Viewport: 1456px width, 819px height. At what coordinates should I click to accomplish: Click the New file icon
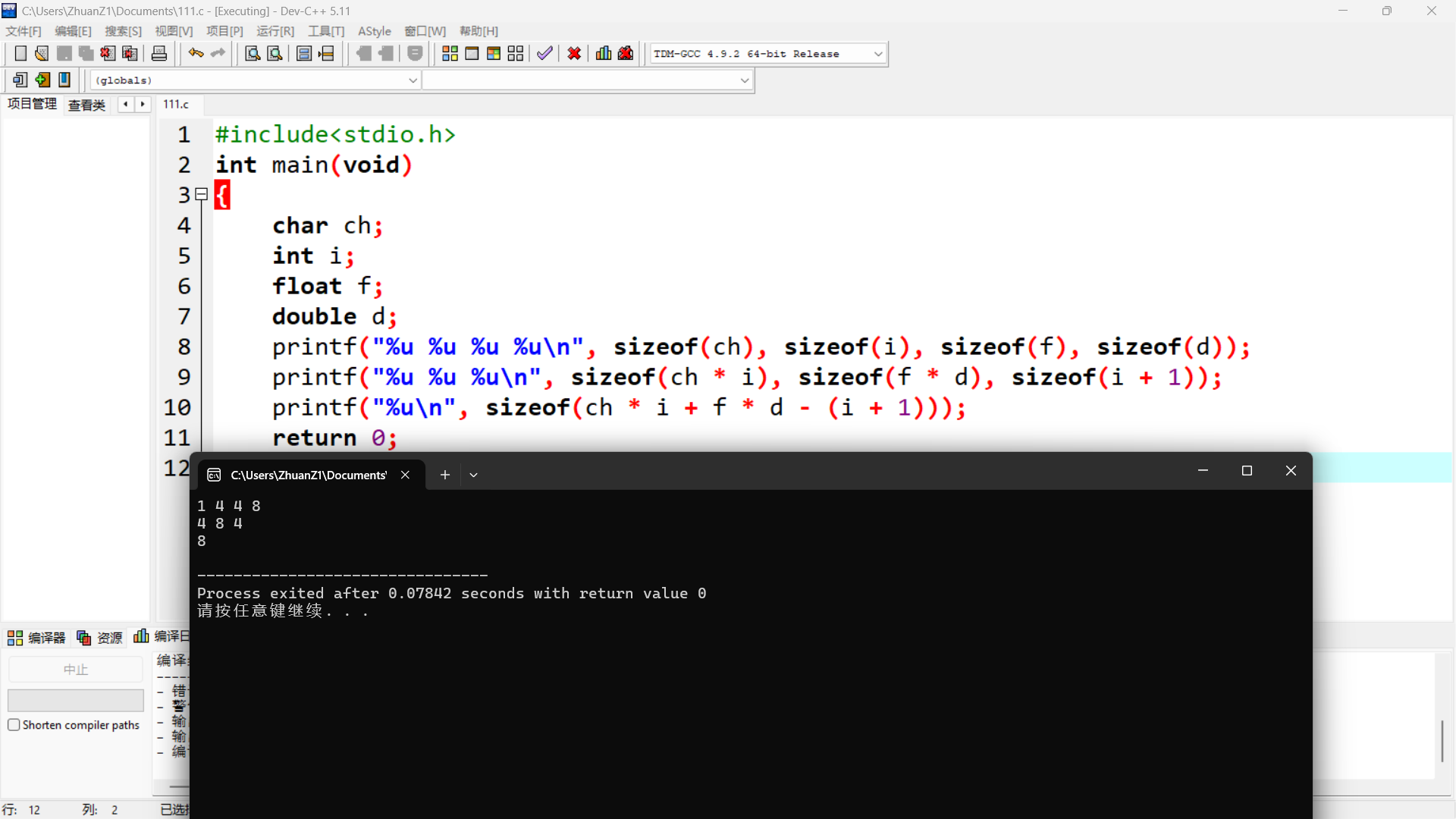(x=20, y=54)
